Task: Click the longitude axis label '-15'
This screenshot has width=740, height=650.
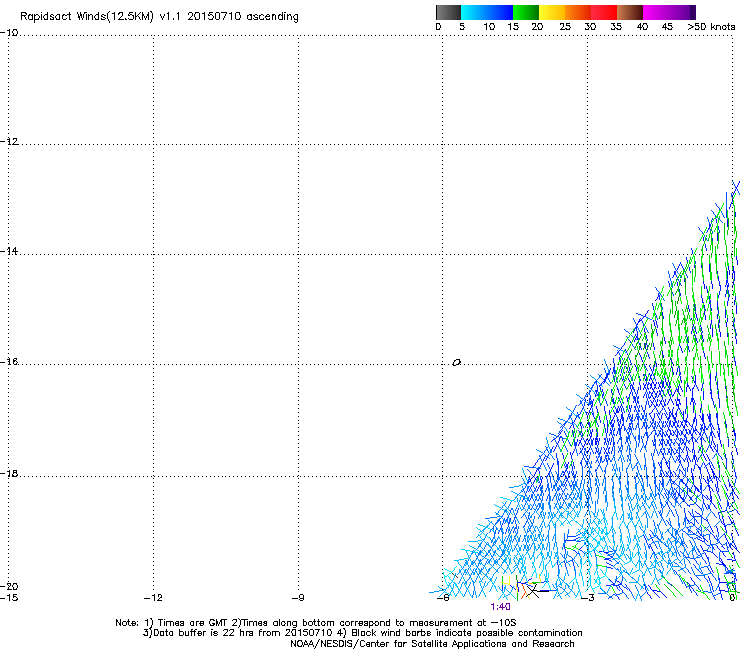Action: pos(9,598)
